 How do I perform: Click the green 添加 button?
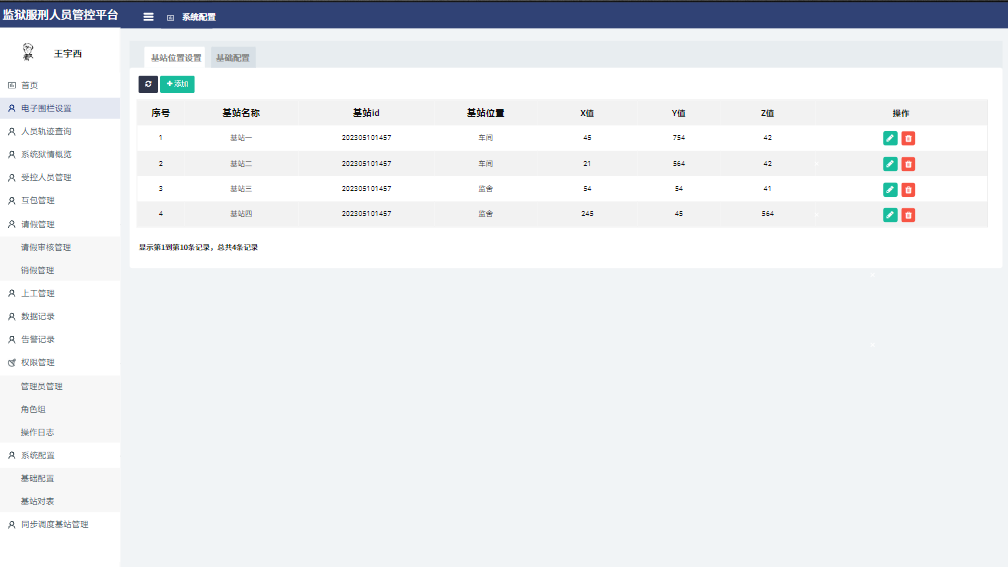[x=177, y=84]
